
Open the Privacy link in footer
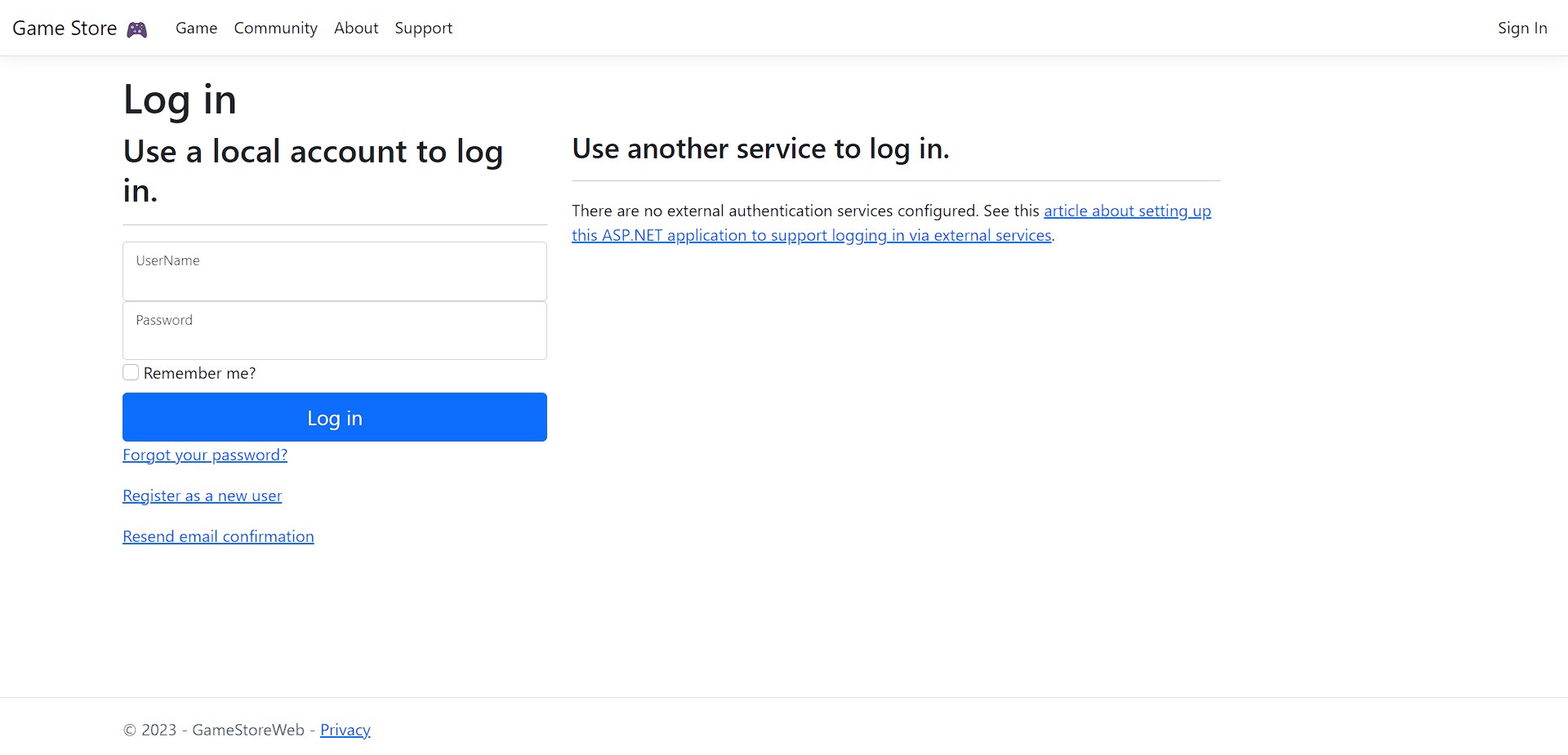click(x=345, y=730)
